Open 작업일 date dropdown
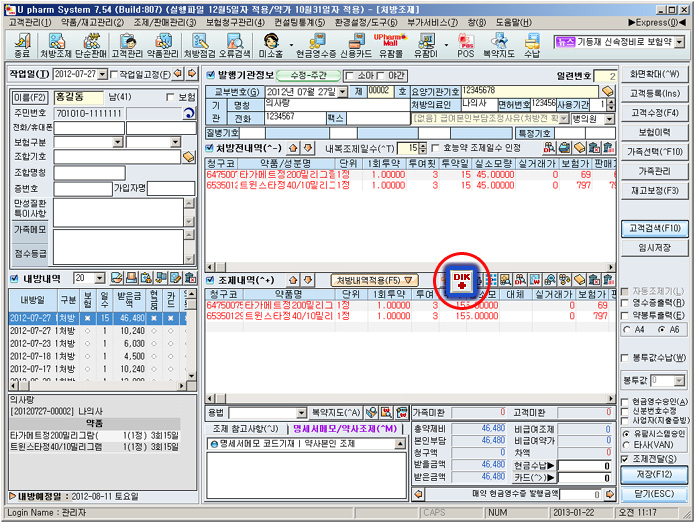695x523 pixels. coord(102,74)
